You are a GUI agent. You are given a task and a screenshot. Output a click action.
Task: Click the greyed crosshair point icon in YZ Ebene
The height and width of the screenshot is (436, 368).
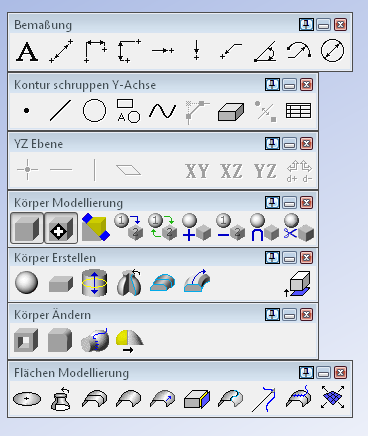(27, 170)
